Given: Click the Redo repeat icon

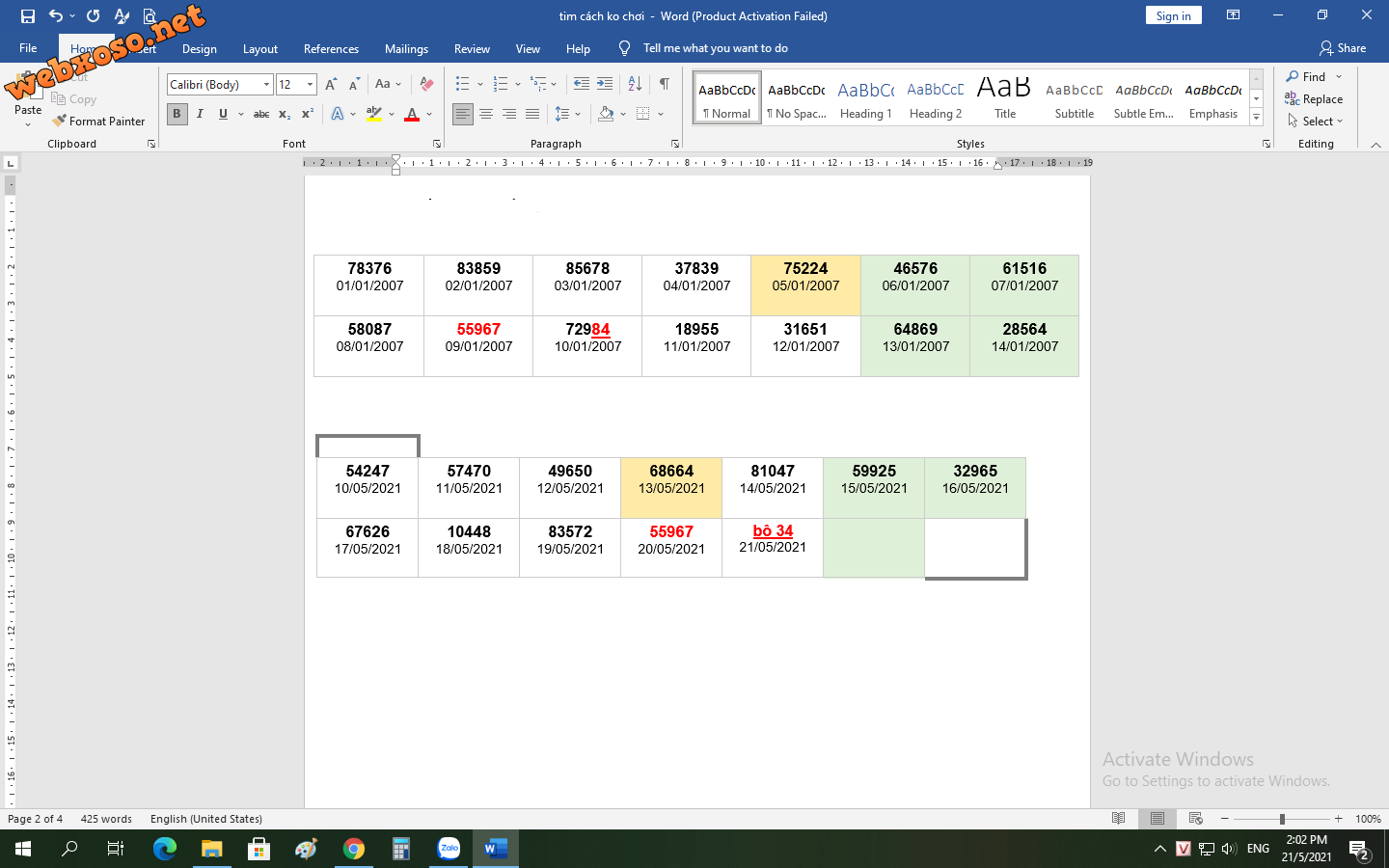Looking at the screenshot, I should click(x=93, y=15).
